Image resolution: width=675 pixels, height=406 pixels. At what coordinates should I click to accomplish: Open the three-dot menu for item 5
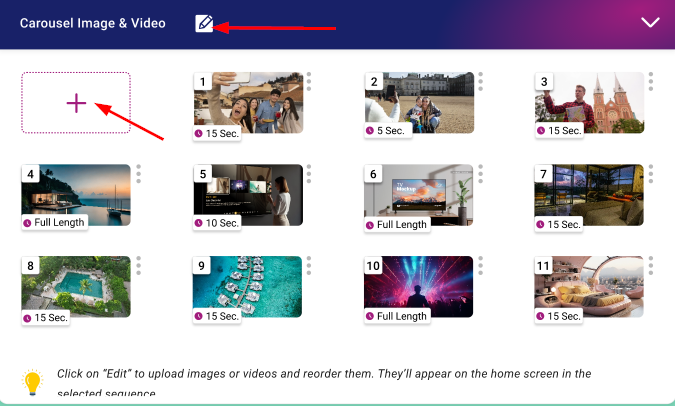pos(309,174)
